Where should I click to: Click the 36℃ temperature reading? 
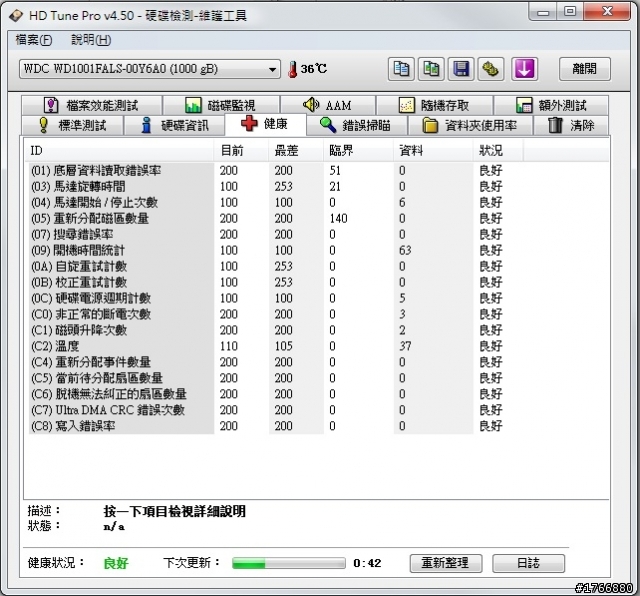[313, 69]
